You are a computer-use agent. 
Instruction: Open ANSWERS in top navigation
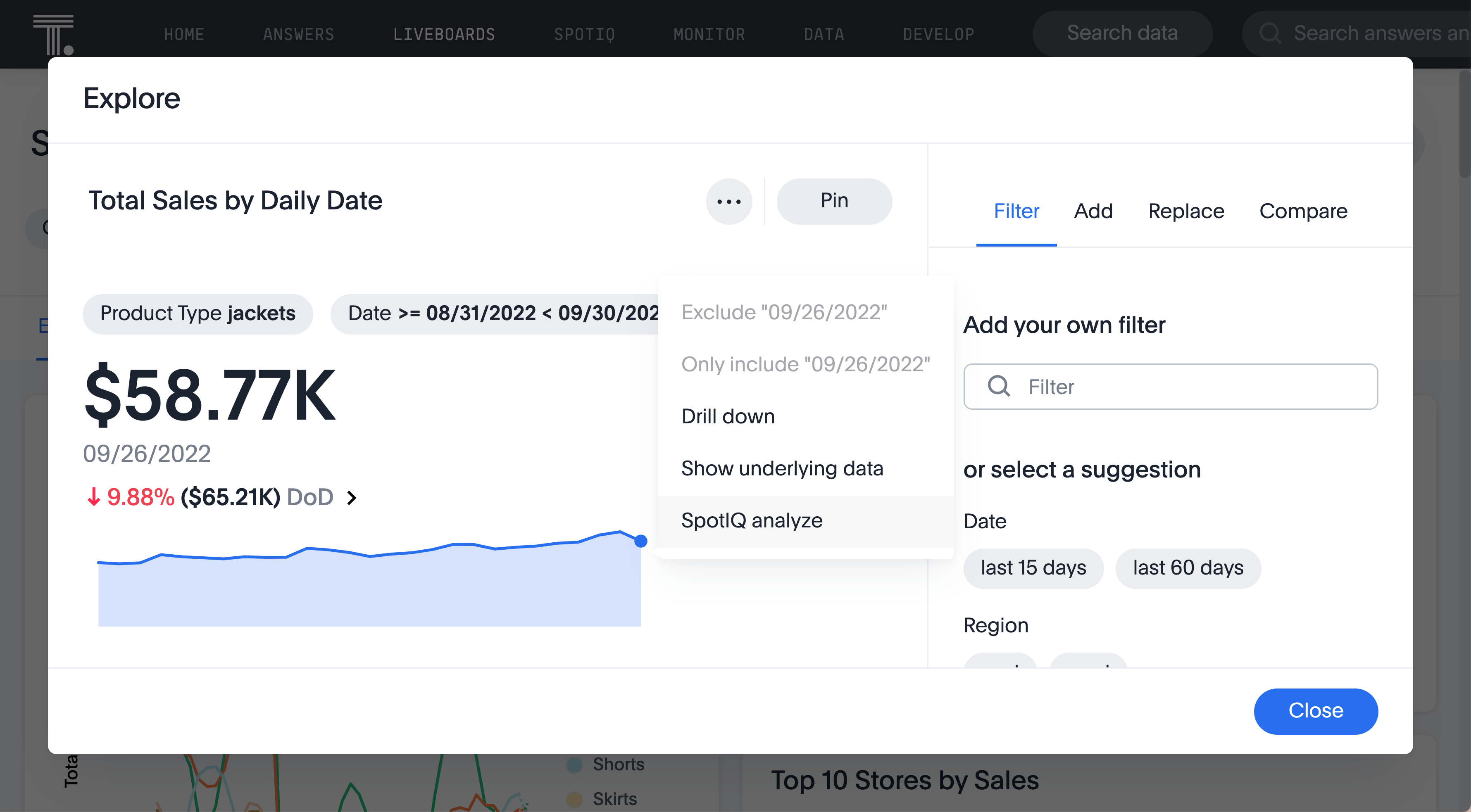click(299, 34)
